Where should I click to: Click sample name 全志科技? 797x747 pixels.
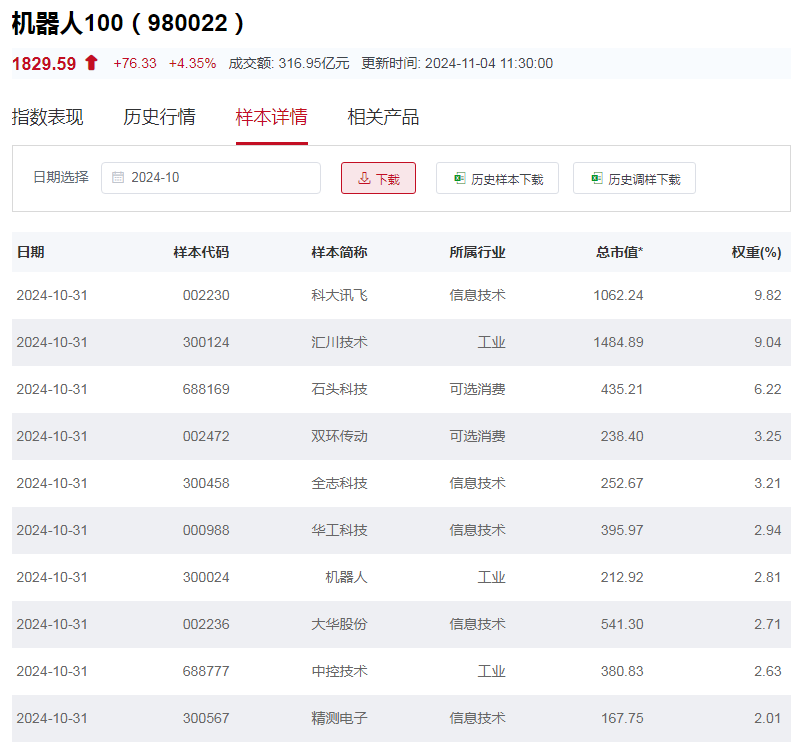339,483
